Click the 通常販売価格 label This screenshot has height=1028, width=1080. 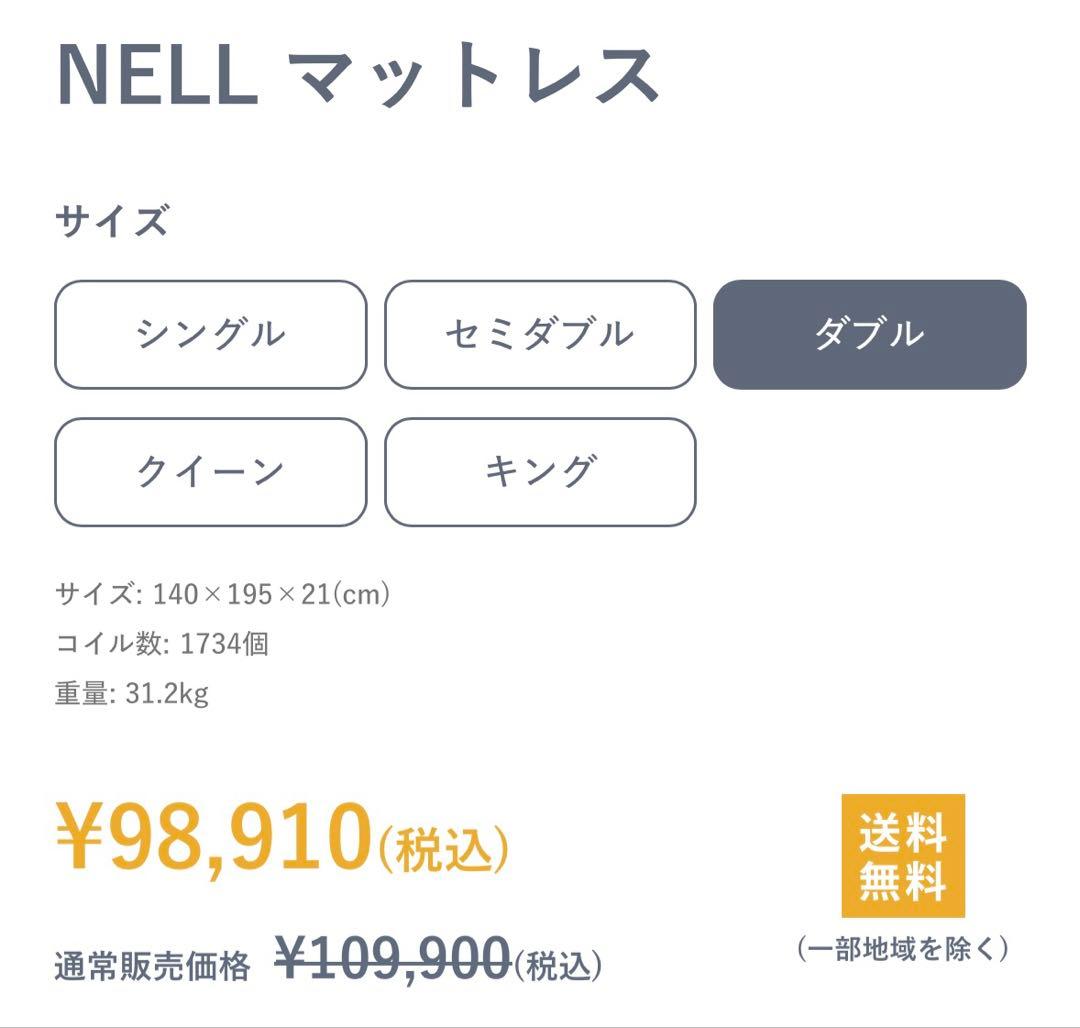[x=150, y=962]
